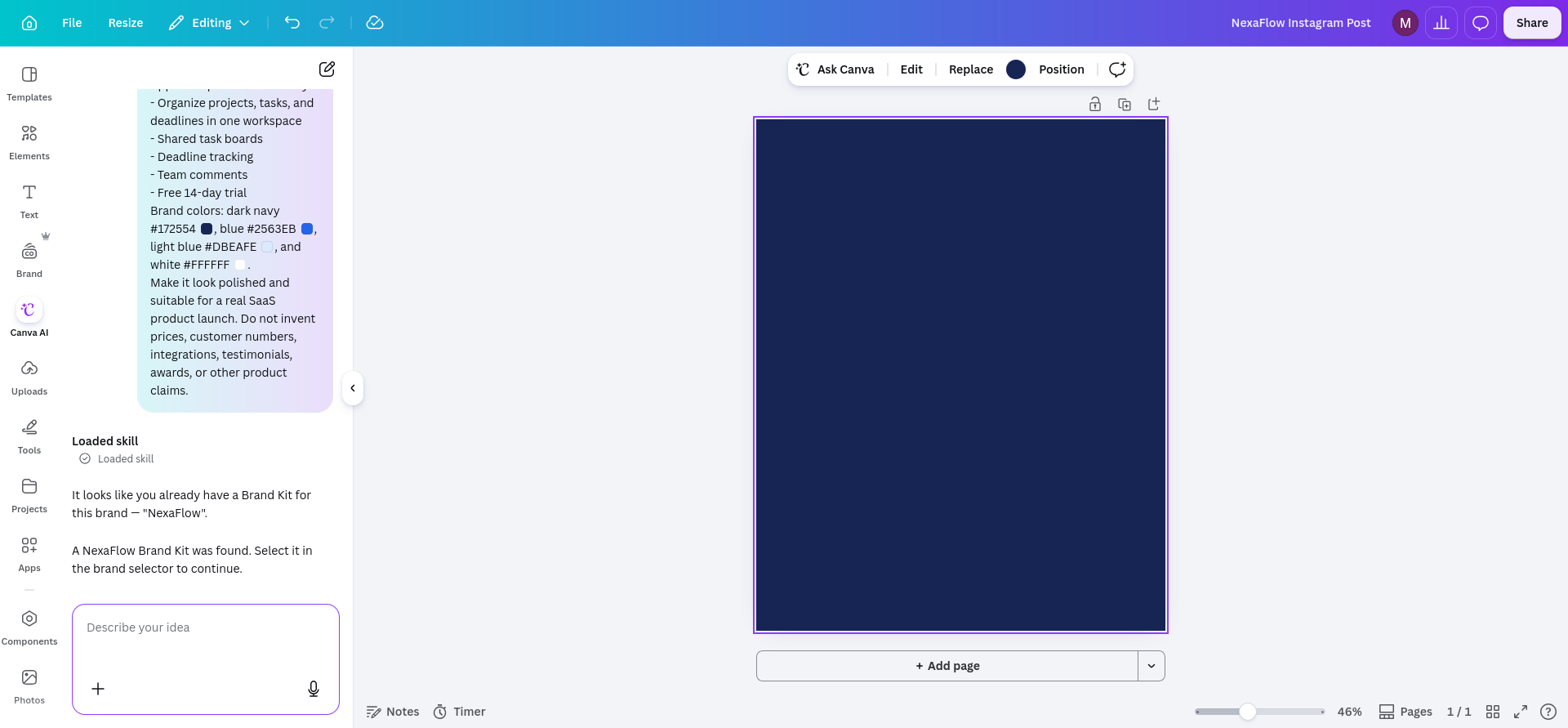Expand the Editing mode dropdown
Image resolution: width=1568 pixels, height=728 pixels.
209,23
